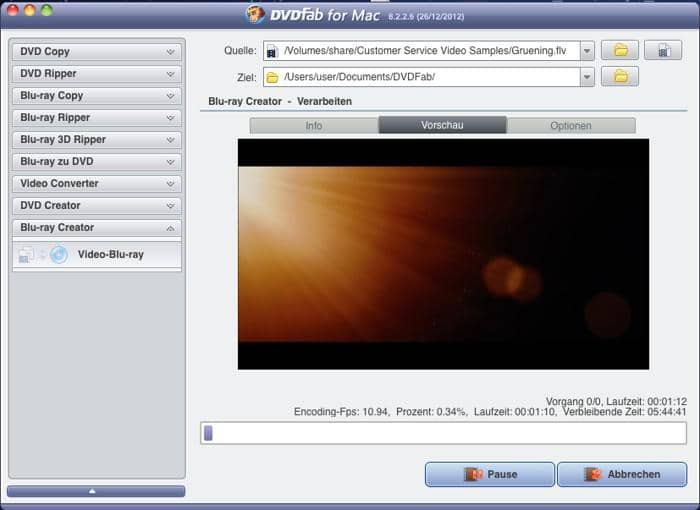Image resolution: width=700 pixels, height=510 pixels.
Task: Expand the Blu-ray zu DVD section
Action: tap(97, 161)
